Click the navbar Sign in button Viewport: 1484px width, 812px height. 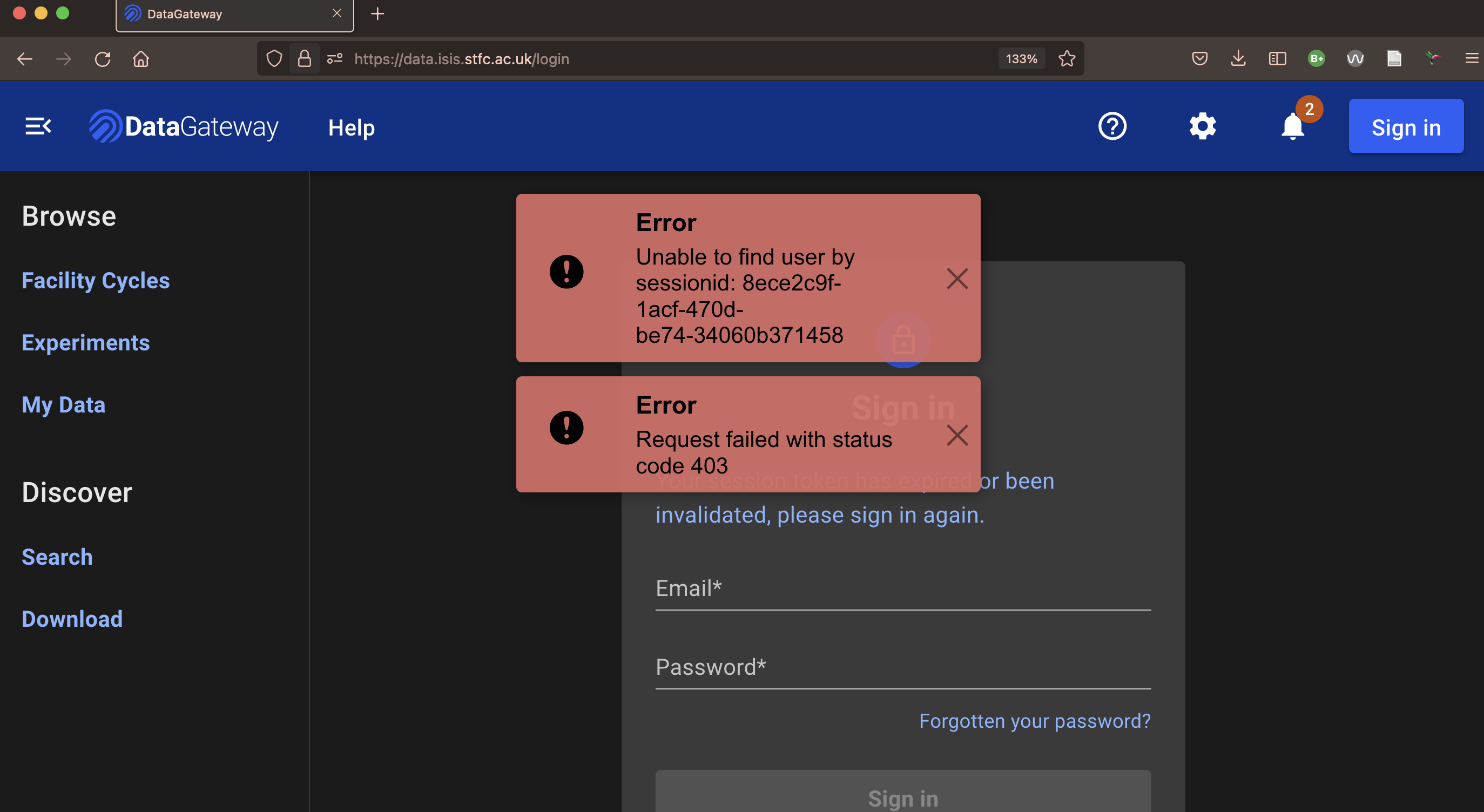(1406, 126)
